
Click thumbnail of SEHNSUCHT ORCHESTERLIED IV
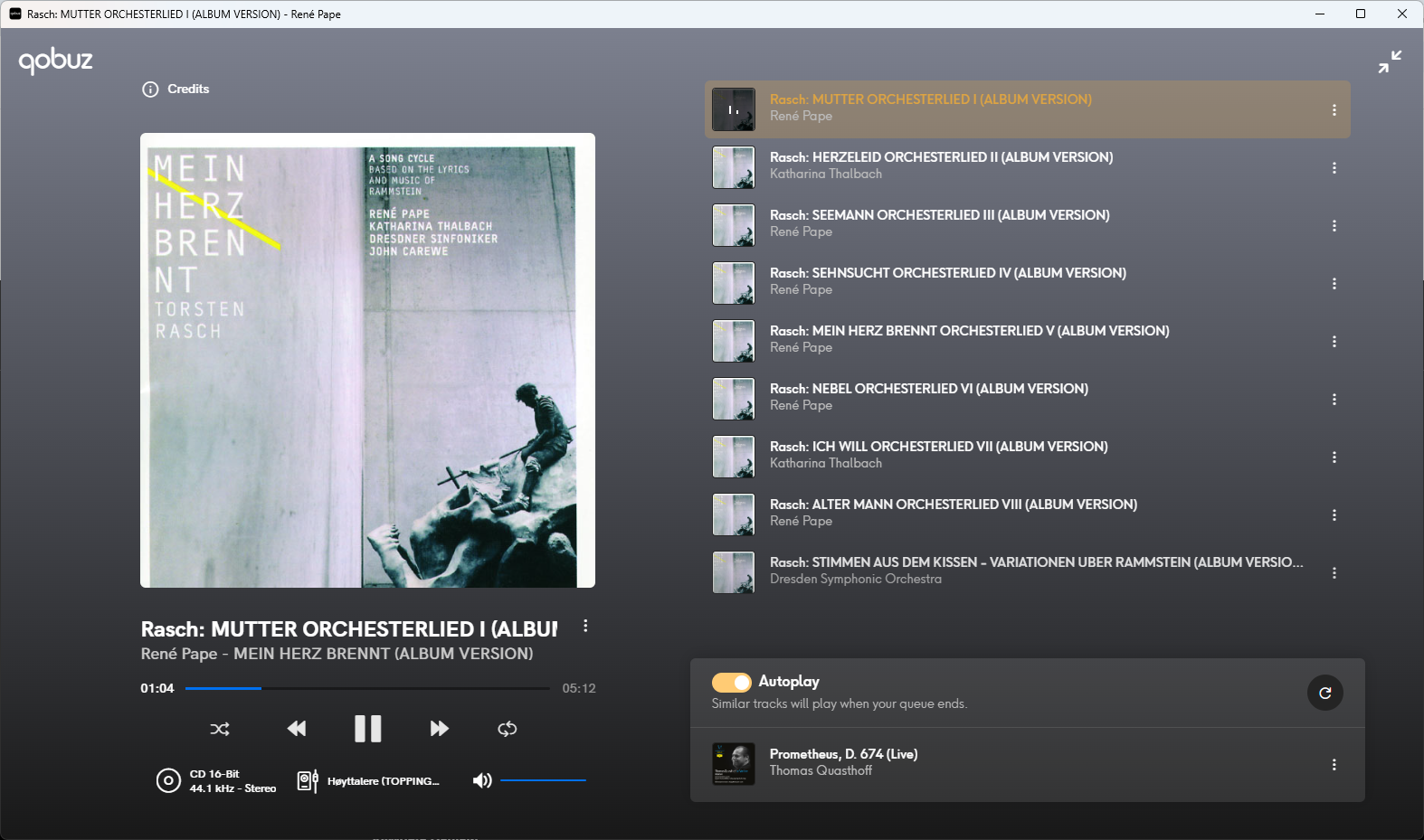point(734,283)
